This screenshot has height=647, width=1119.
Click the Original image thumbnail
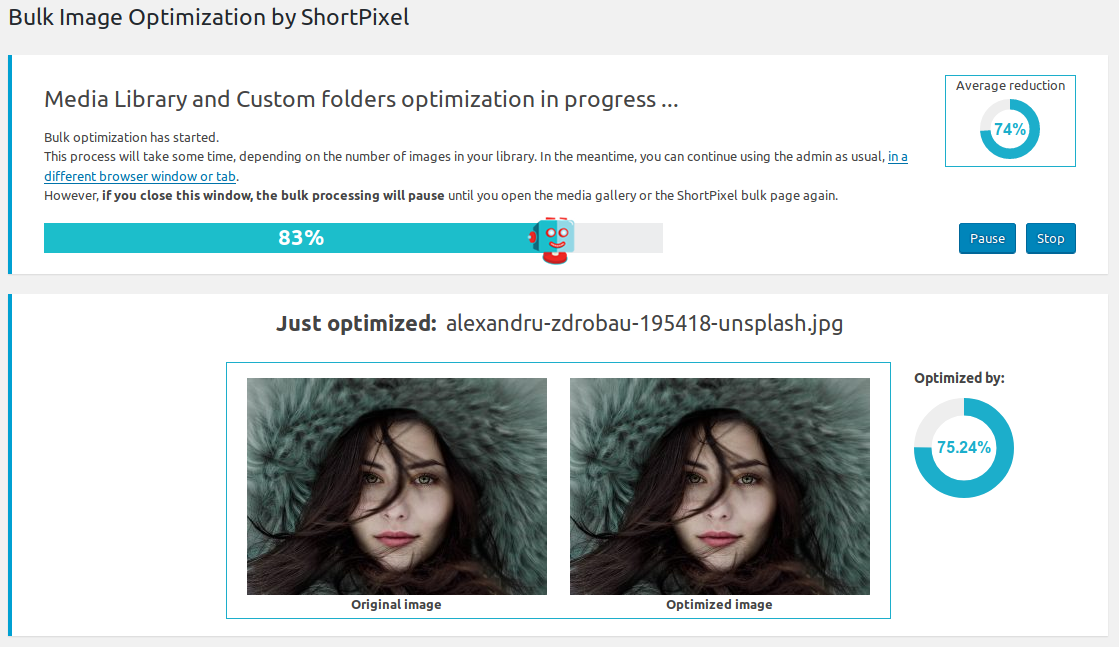coord(396,486)
